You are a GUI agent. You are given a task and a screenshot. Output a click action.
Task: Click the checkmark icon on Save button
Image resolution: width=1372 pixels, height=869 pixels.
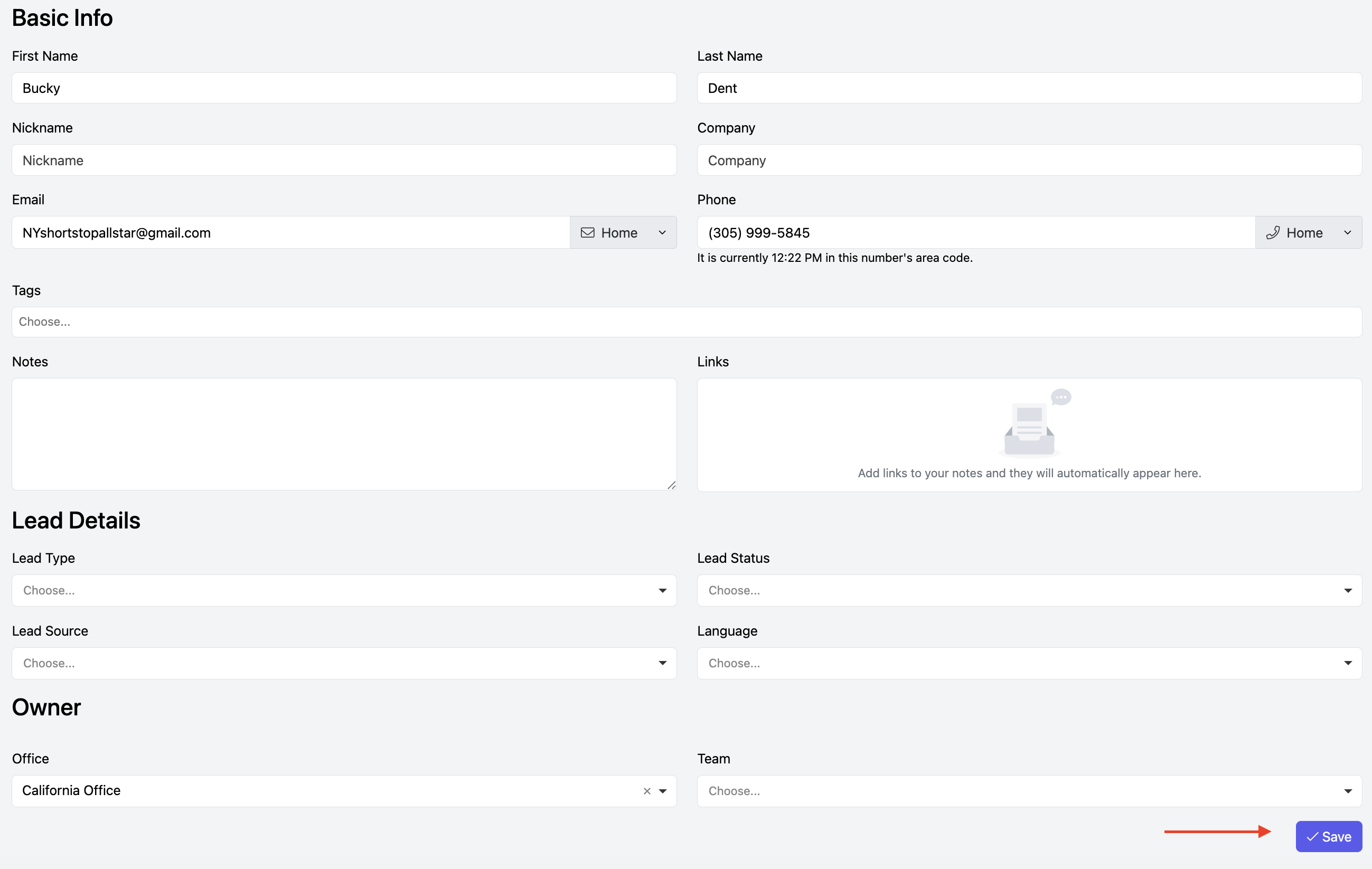click(x=1312, y=837)
